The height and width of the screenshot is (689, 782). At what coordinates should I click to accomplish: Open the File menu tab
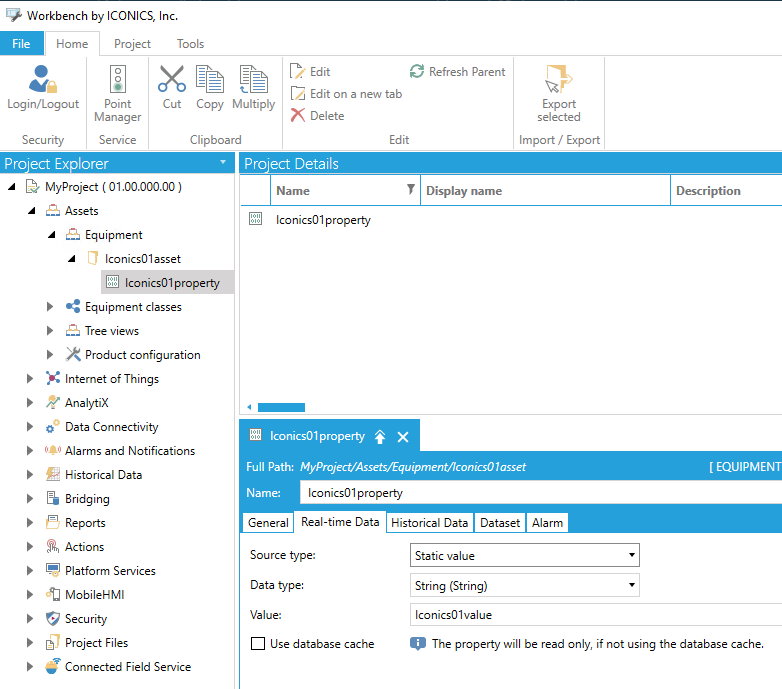pos(21,43)
